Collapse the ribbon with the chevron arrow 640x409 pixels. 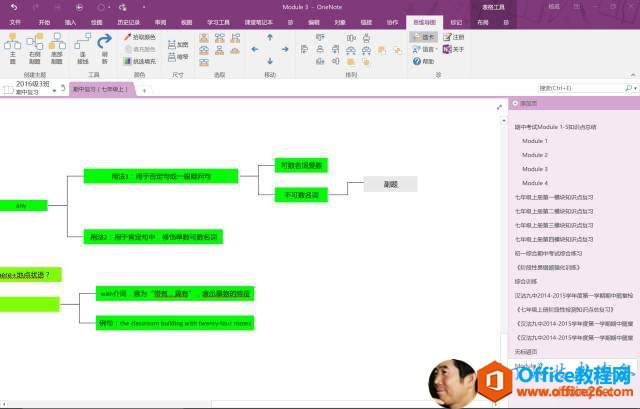633,75
